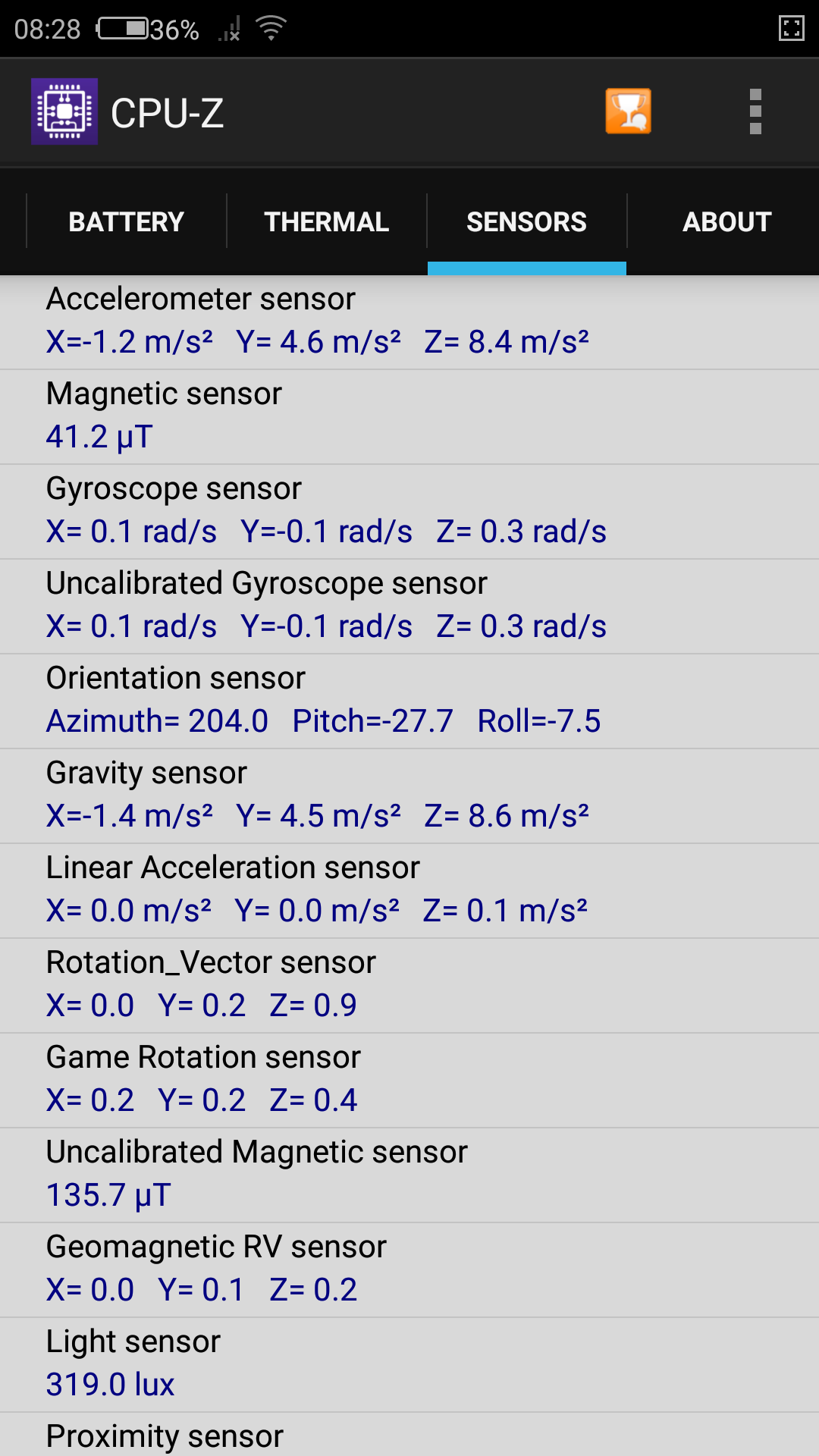Tap the CPU-Z app logo icon

(64, 111)
